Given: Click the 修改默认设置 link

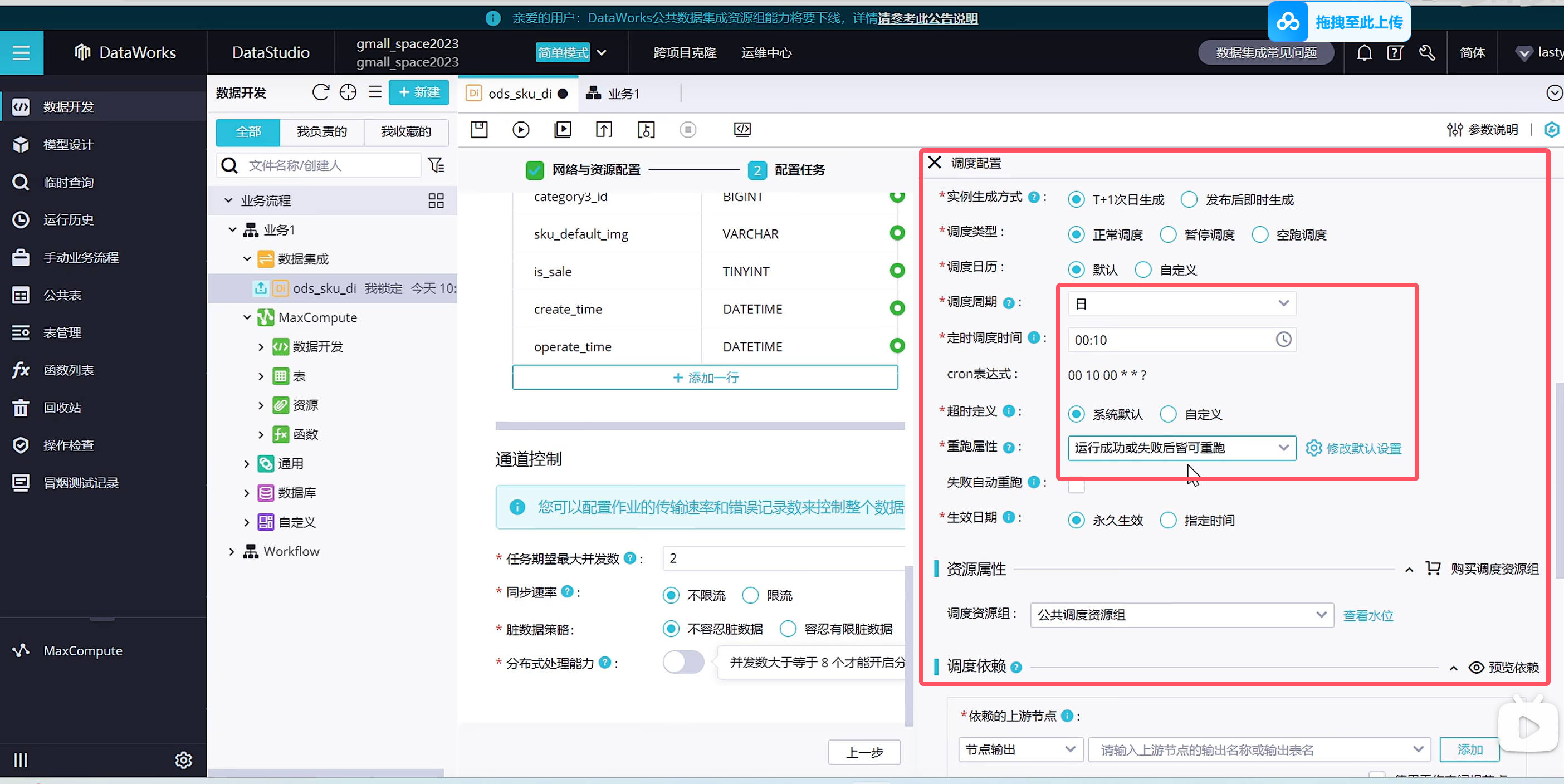Looking at the screenshot, I should [x=1362, y=448].
